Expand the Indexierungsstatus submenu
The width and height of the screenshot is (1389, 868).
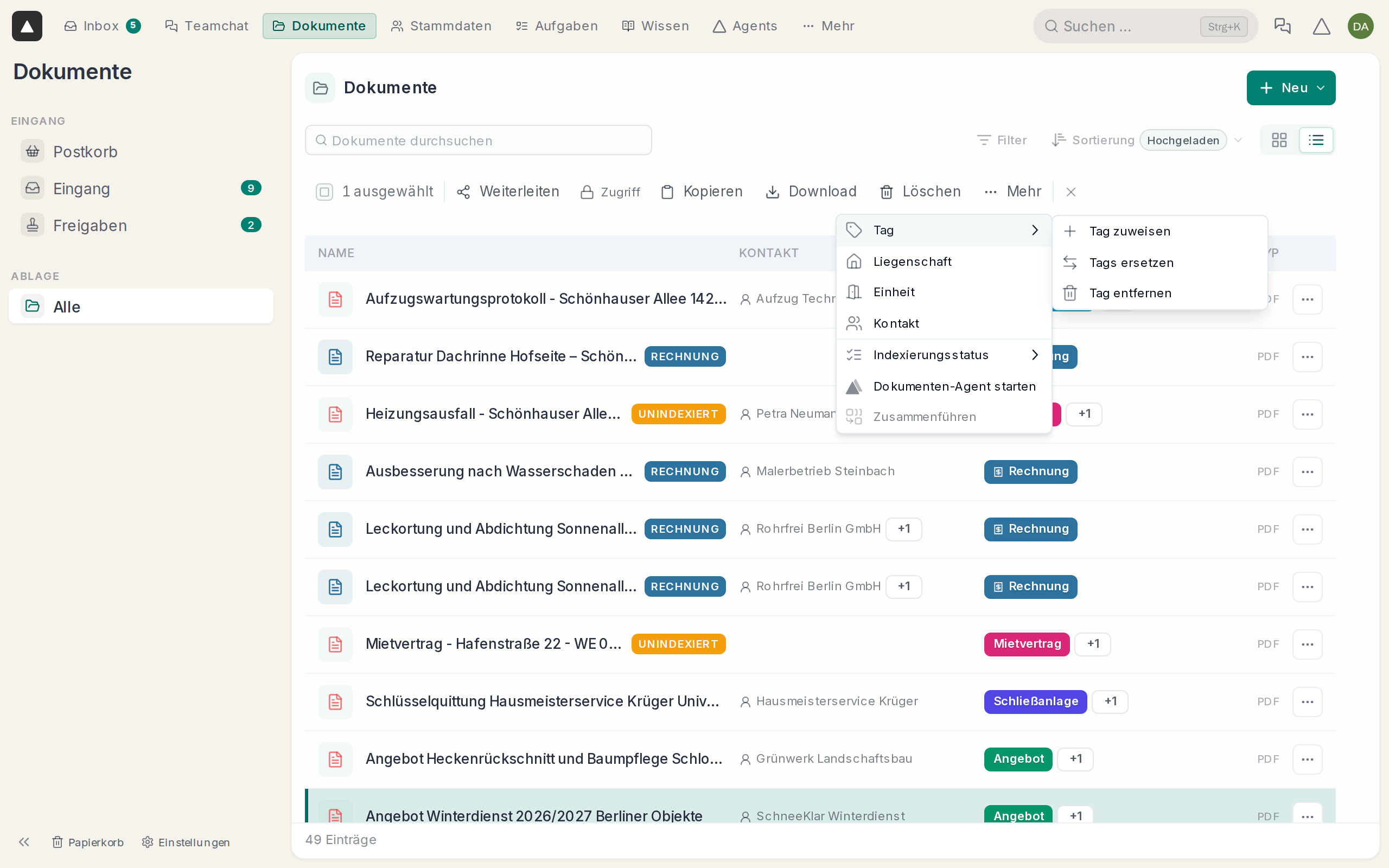click(x=944, y=355)
